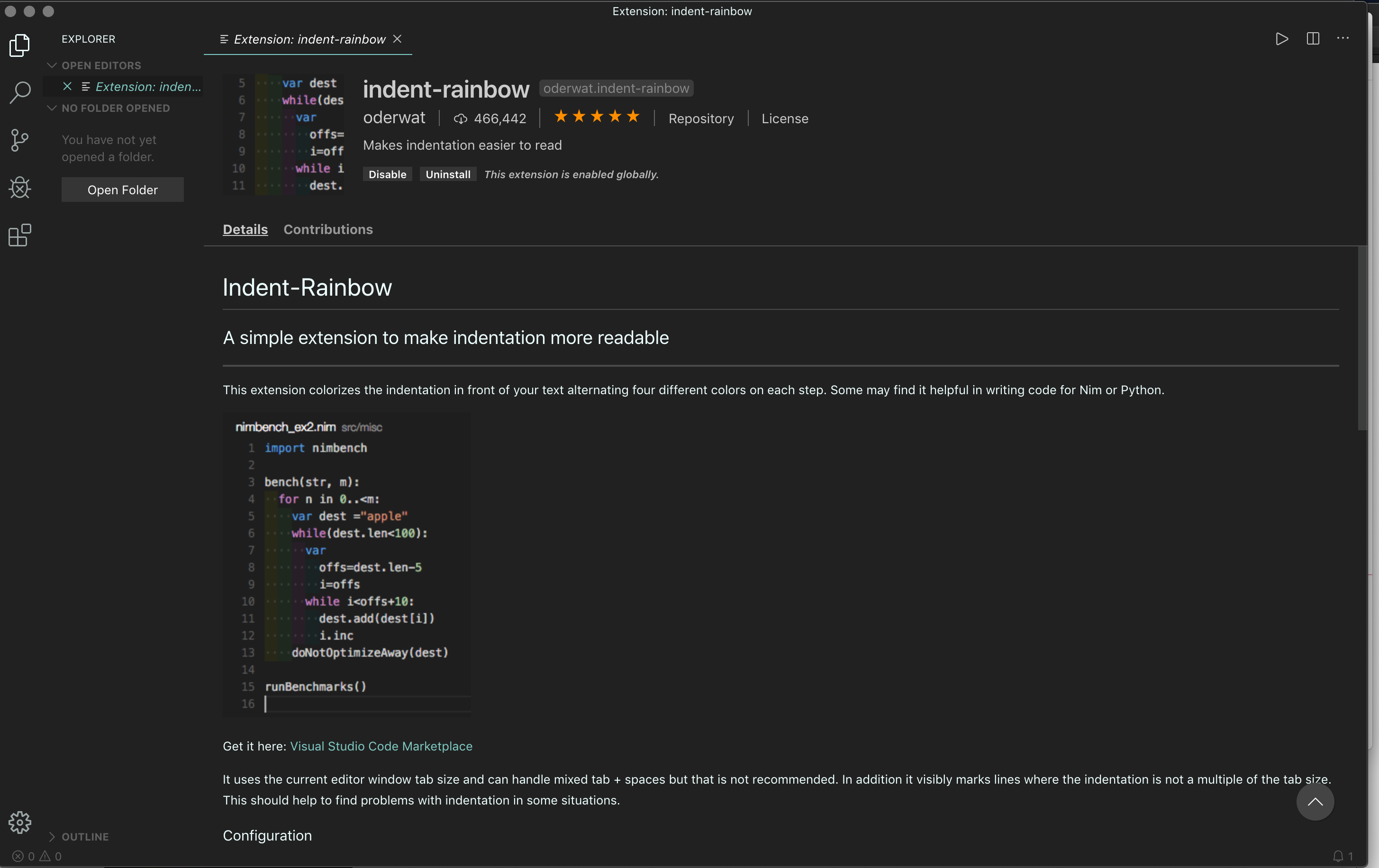The image size is (1379, 868).
Task: Open the Explorer view icon
Action: 19,45
